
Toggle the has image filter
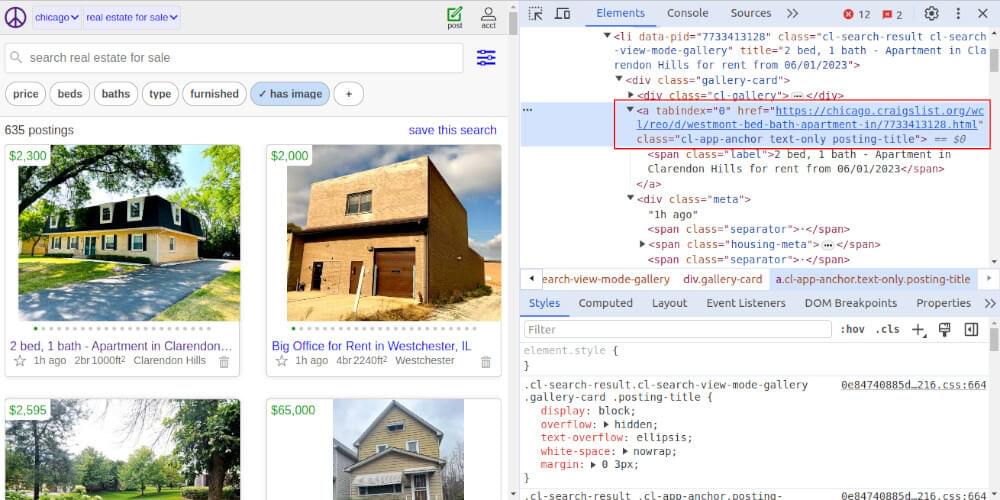[x=290, y=94]
